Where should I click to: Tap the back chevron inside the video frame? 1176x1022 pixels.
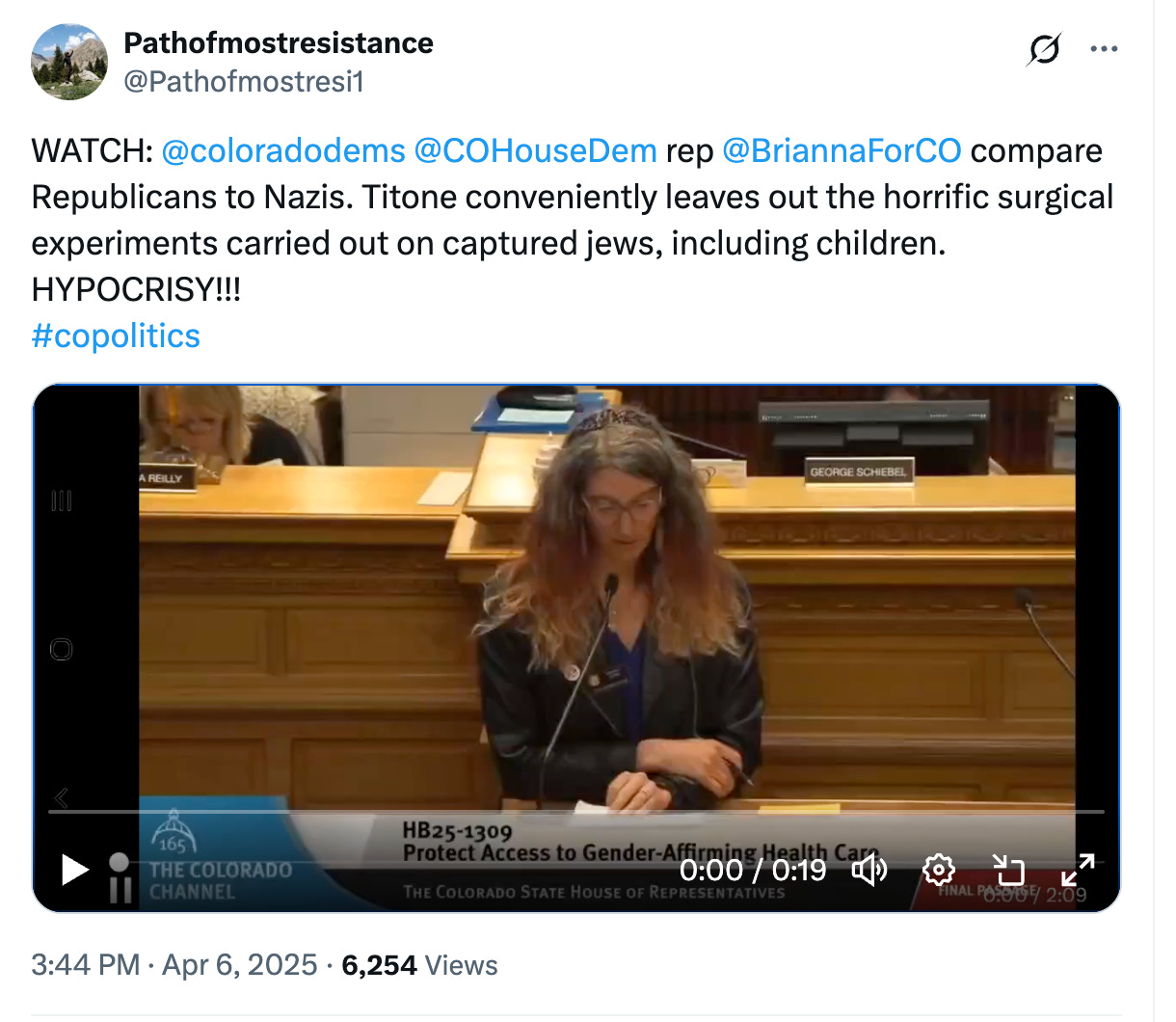coord(62,797)
